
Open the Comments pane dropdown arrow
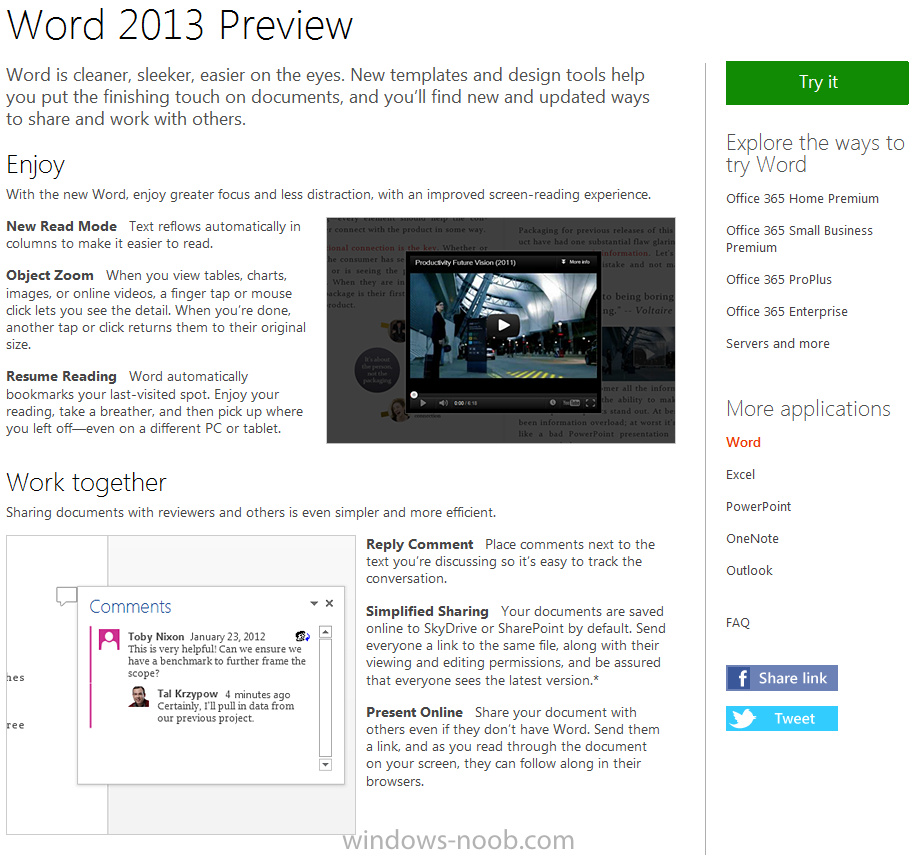click(x=314, y=603)
